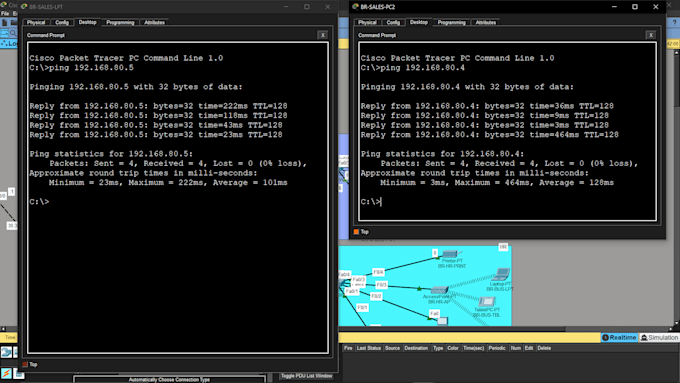Click the Select tool icon in toolbar
This screenshot has height=383, width=680.
[4, 33]
